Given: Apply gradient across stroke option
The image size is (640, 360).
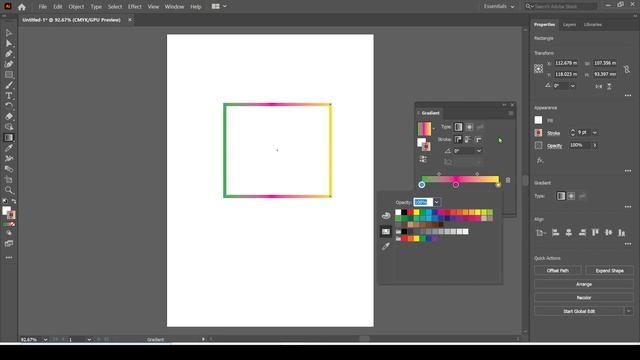Looking at the screenshot, I should 478,140.
